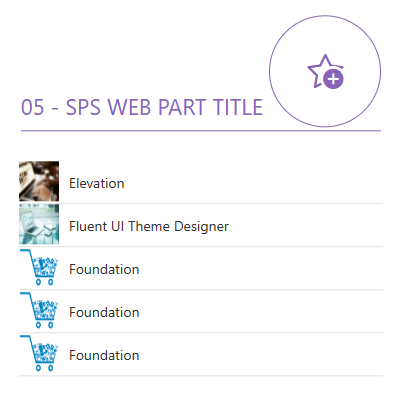Click empty space in the Fluent UI row

point(305,225)
